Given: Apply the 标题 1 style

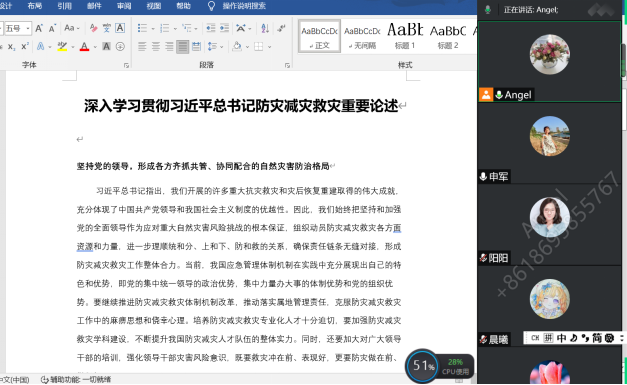Looking at the screenshot, I should click(x=405, y=36).
